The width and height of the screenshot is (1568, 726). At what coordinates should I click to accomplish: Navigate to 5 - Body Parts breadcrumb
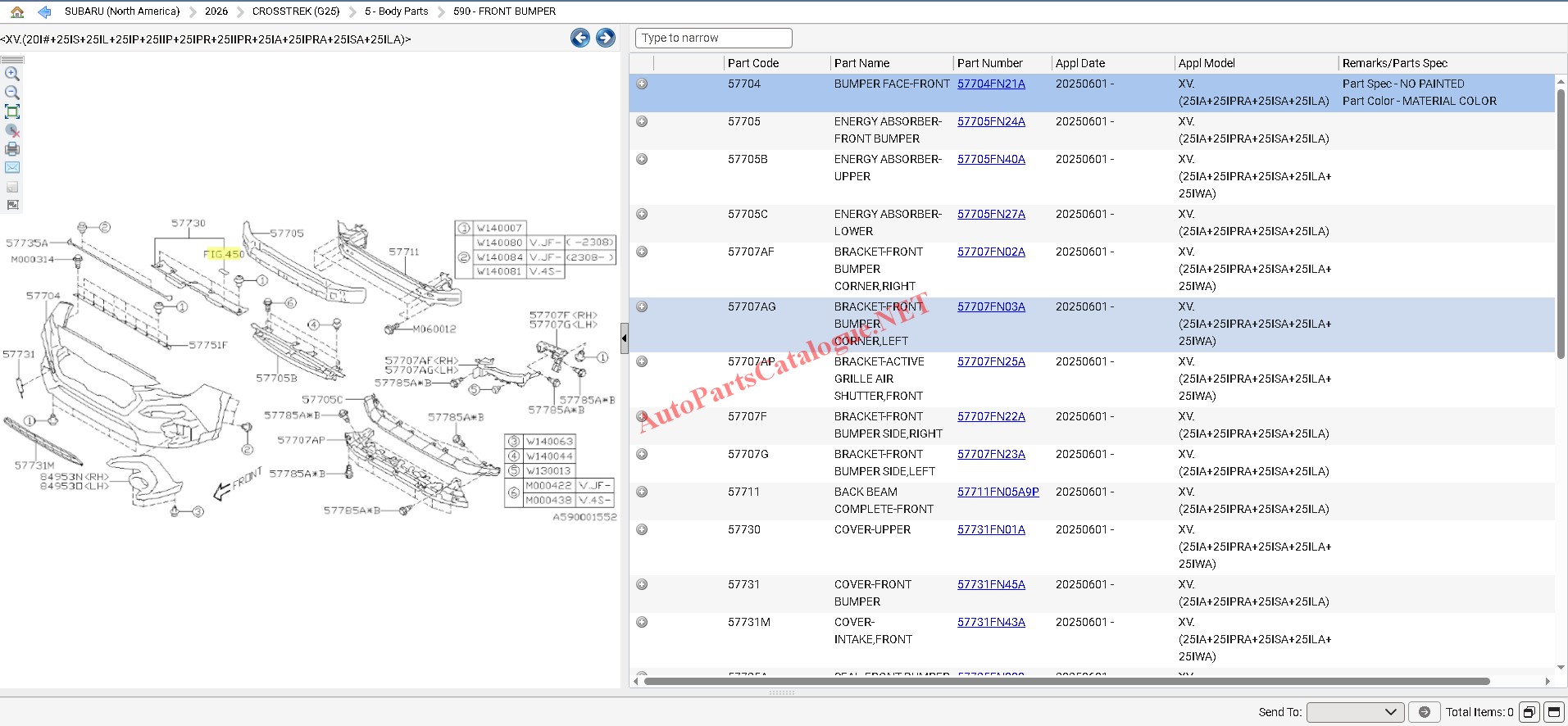pos(396,11)
